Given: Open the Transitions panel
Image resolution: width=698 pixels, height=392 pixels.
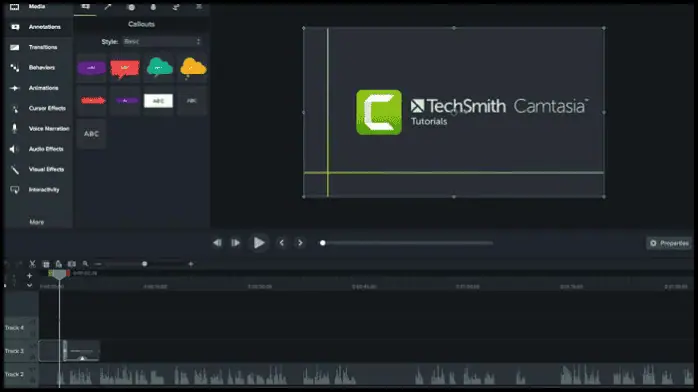Looking at the screenshot, I should [37, 47].
